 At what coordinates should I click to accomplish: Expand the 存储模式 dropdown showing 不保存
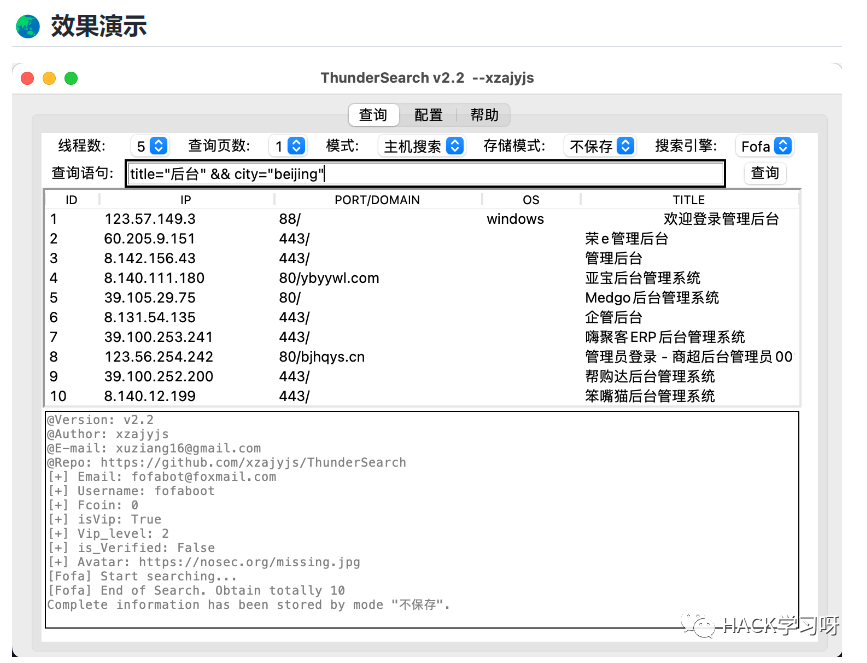(600, 146)
